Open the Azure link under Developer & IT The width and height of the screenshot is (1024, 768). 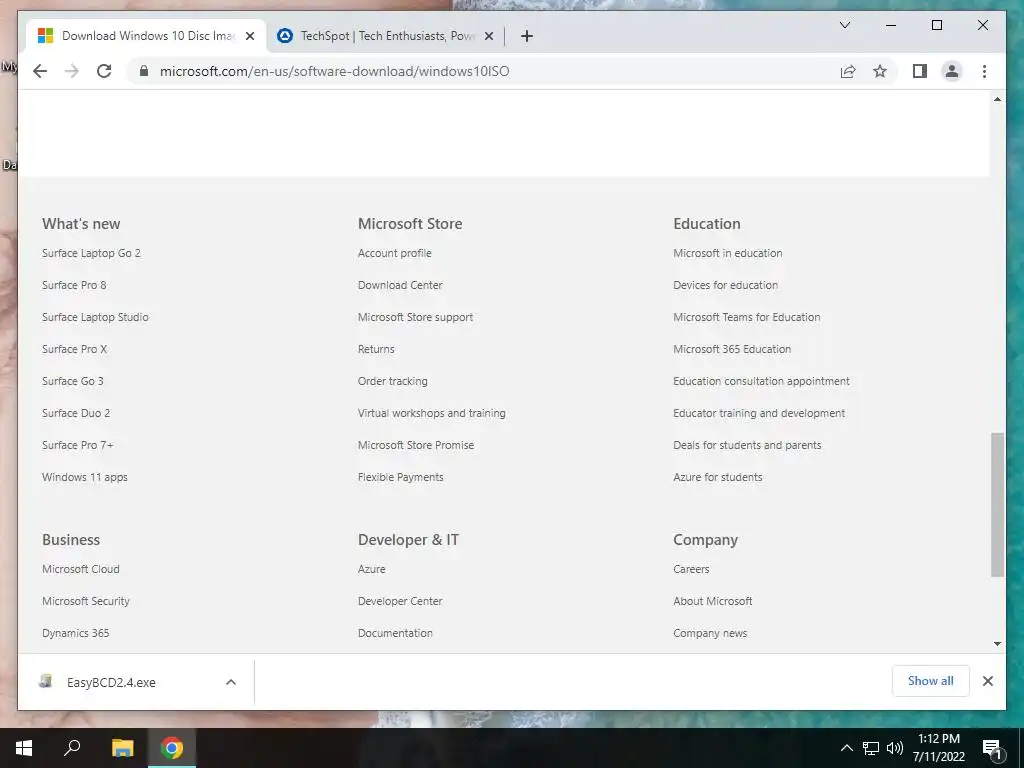coord(372,569)
